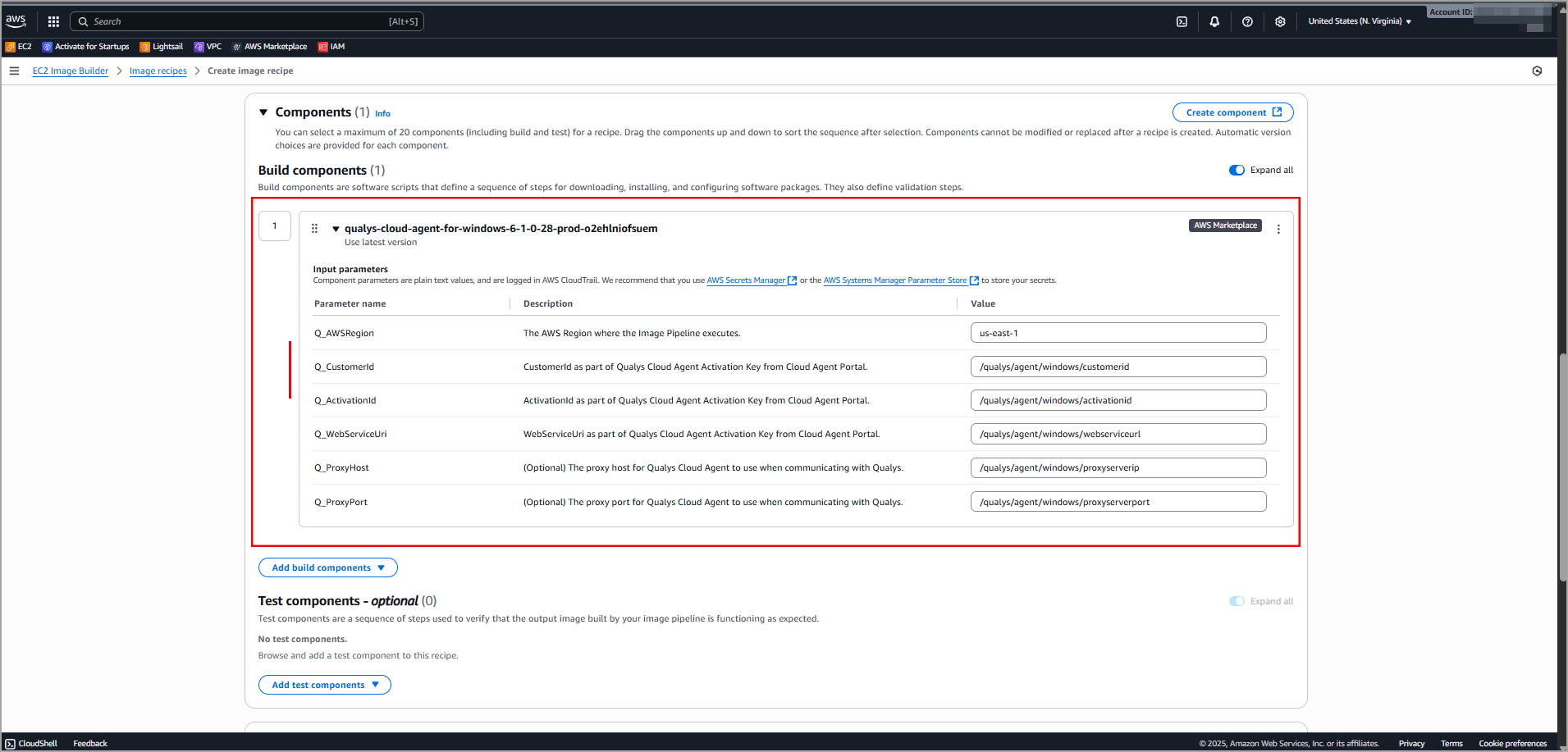The width and height of the screenshot is (1568, 752).
Task: Click the Q_CustomerId value input field
Action: [1118, 367]
